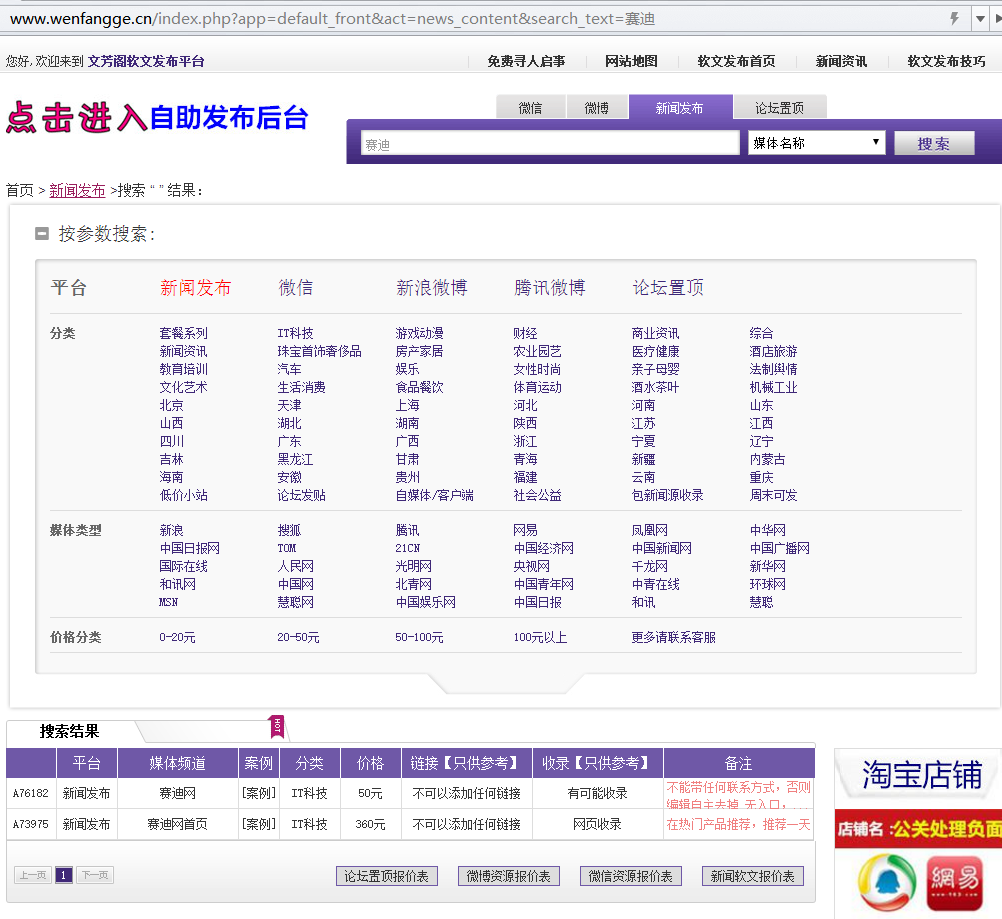
Task: Click the red 網易 icon
Action: coord(955,883)
